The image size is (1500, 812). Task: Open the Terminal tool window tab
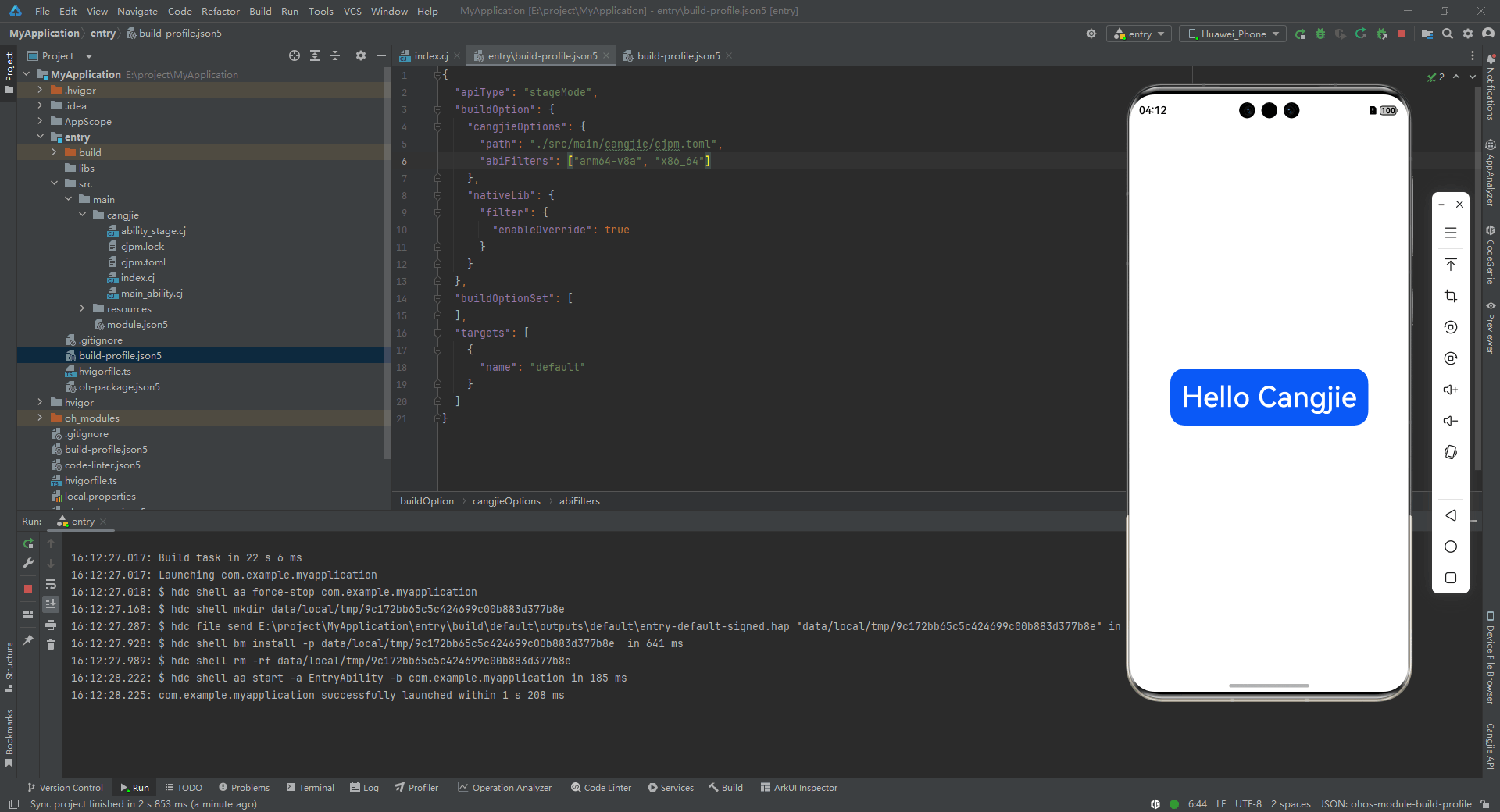[310, 787]
